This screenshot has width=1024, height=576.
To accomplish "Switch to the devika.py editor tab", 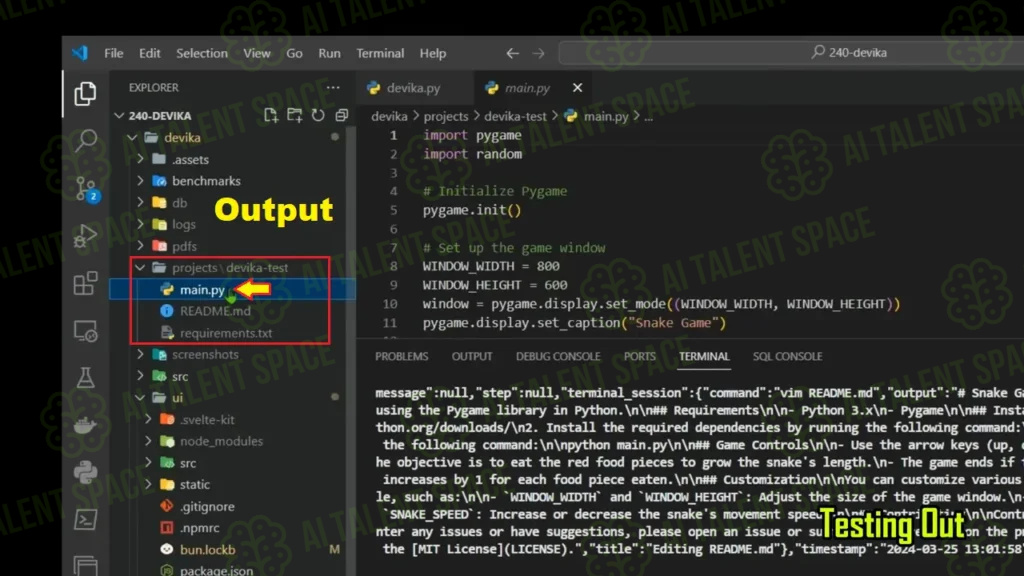I will 413,88.
